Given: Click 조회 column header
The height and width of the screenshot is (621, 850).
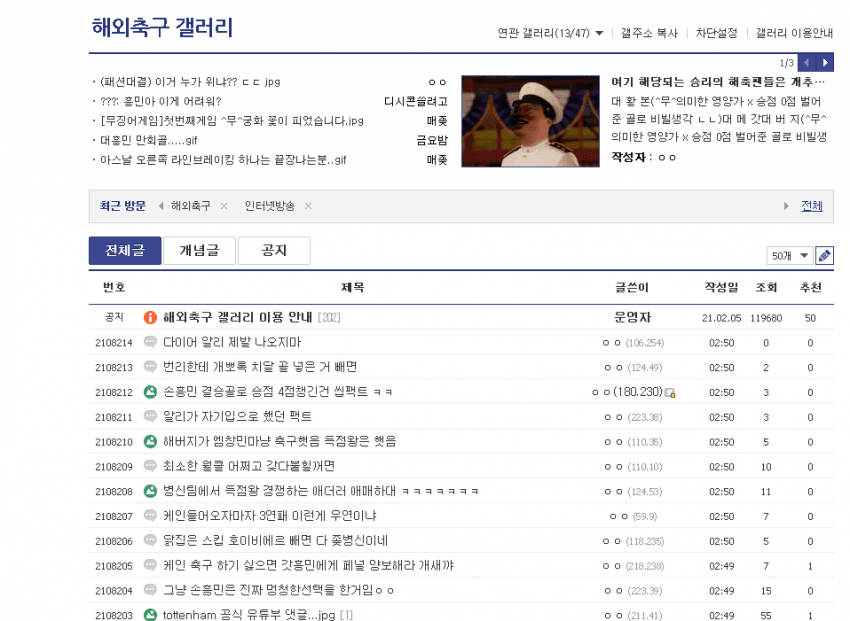Looking at the screenshot, I should pos(766,287).
